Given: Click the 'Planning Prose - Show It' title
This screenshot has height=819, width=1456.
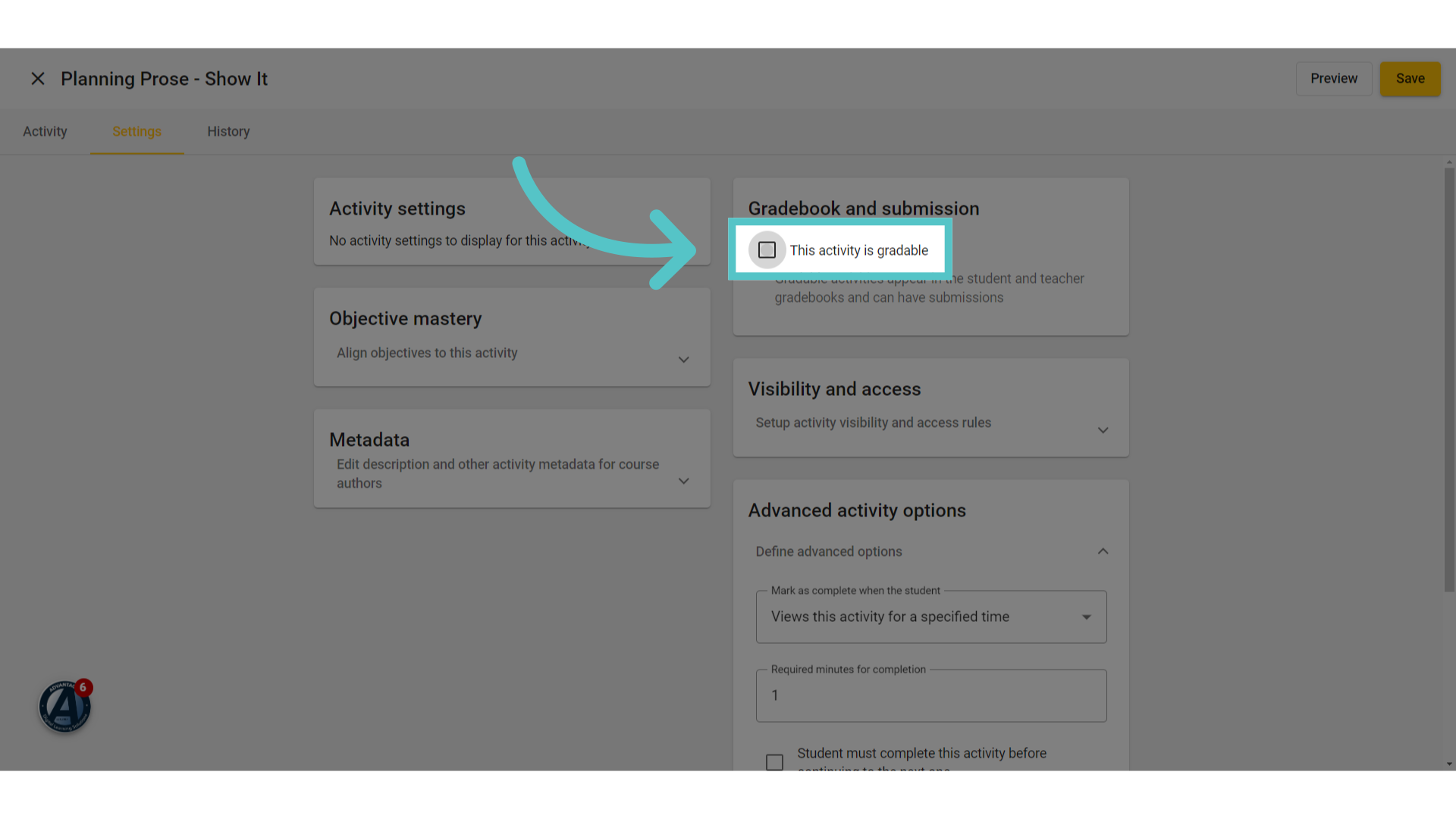Looking at the screenshot, I should 164,79.
